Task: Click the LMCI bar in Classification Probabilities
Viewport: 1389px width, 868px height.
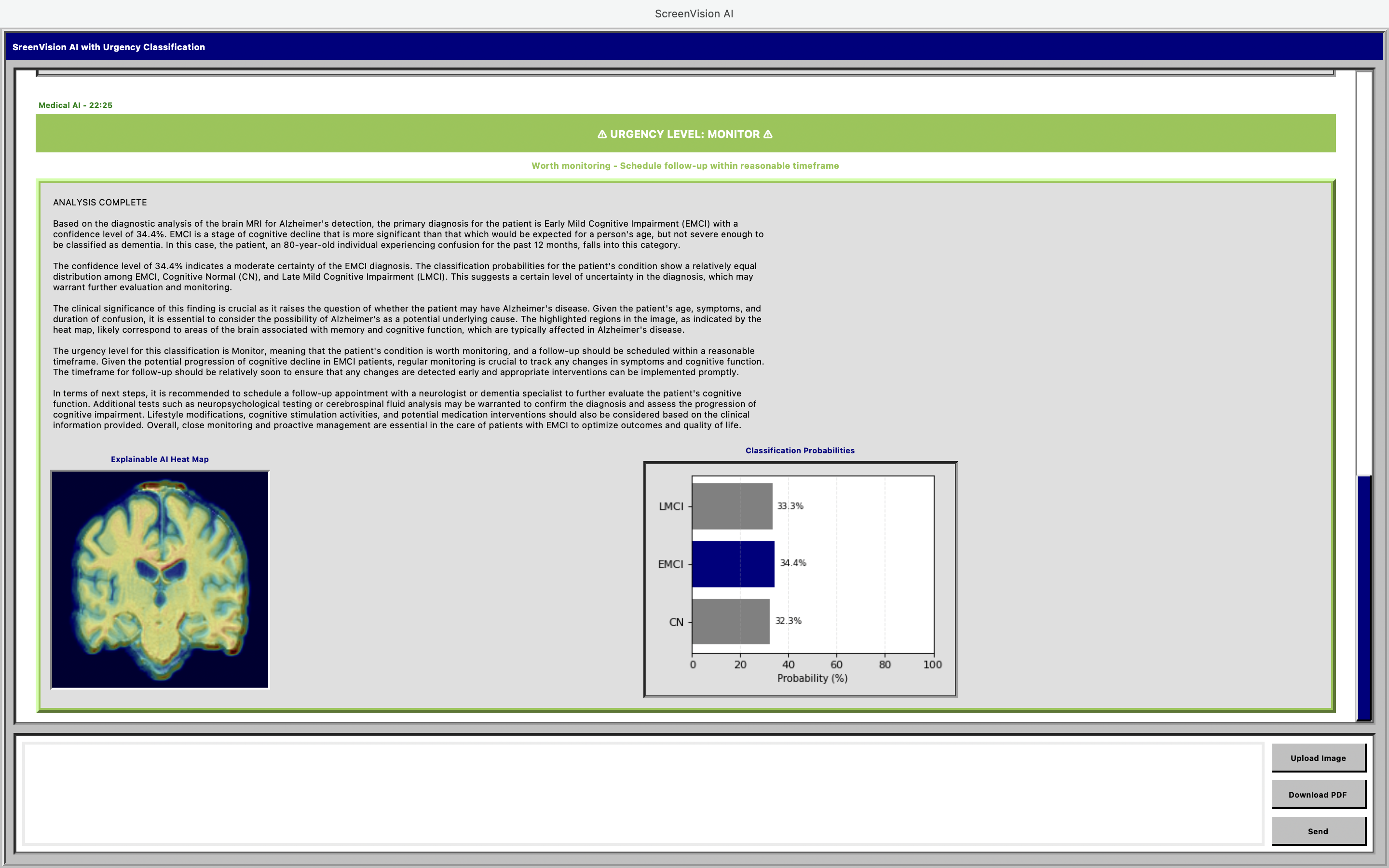Action: [733, 506]
